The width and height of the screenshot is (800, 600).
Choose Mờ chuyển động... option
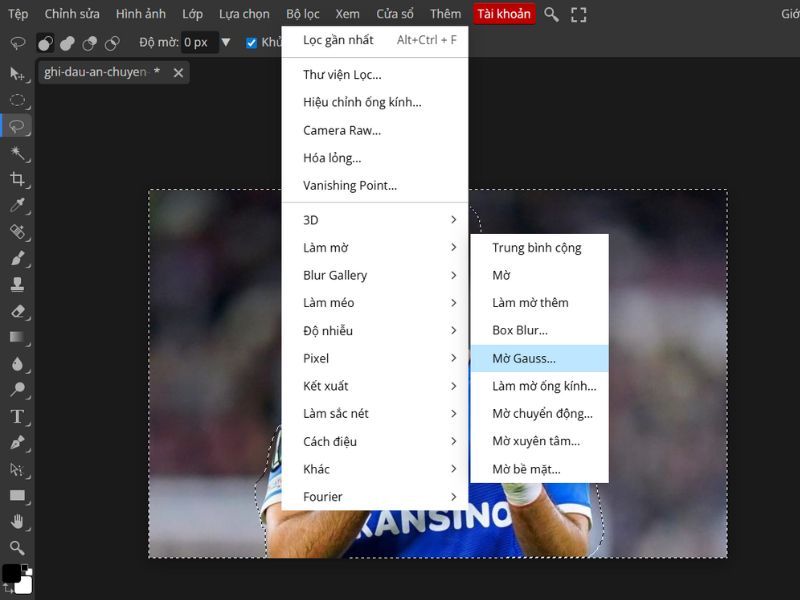(x=539, y=413)
